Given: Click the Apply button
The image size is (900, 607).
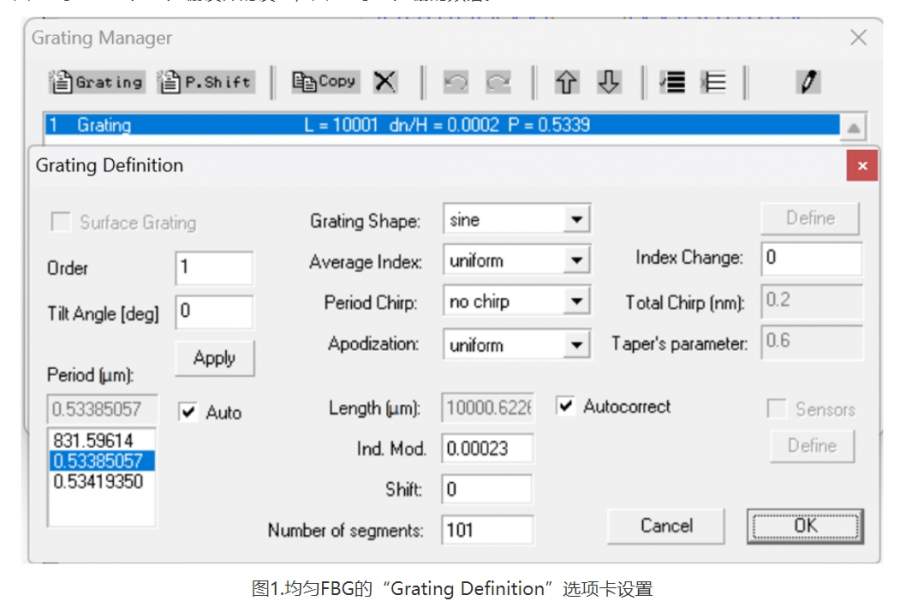Looking at the screenshot, I should 215,359.
